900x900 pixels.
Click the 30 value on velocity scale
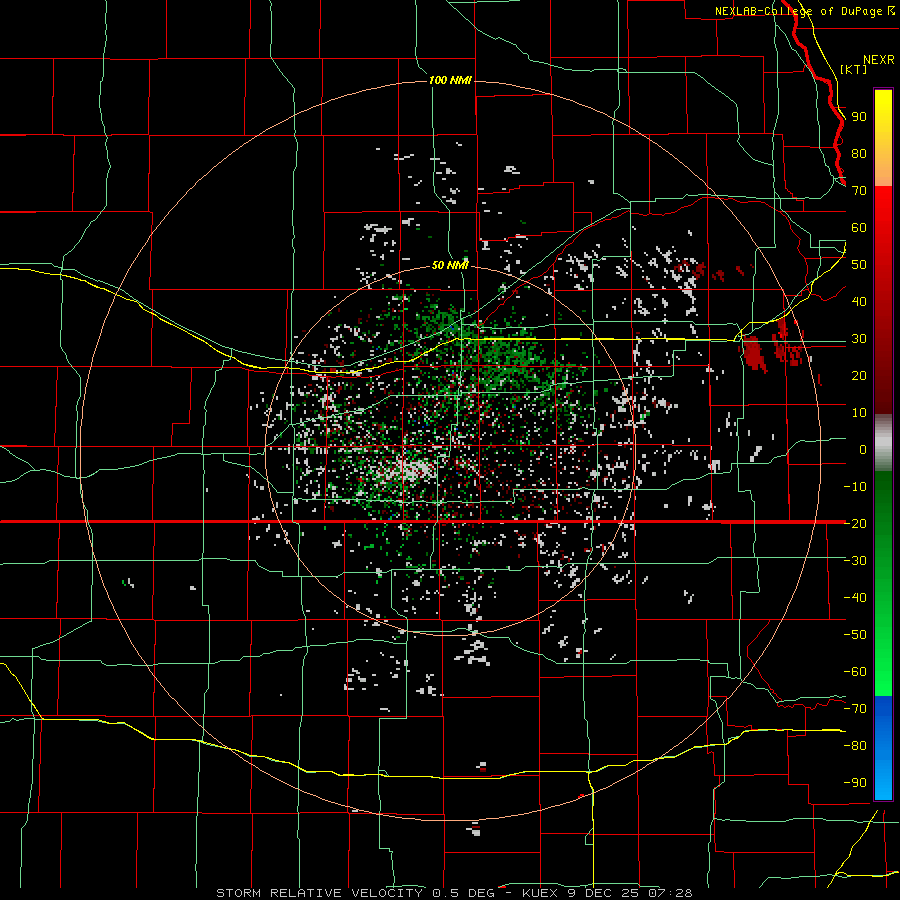[x=859, y=339]
